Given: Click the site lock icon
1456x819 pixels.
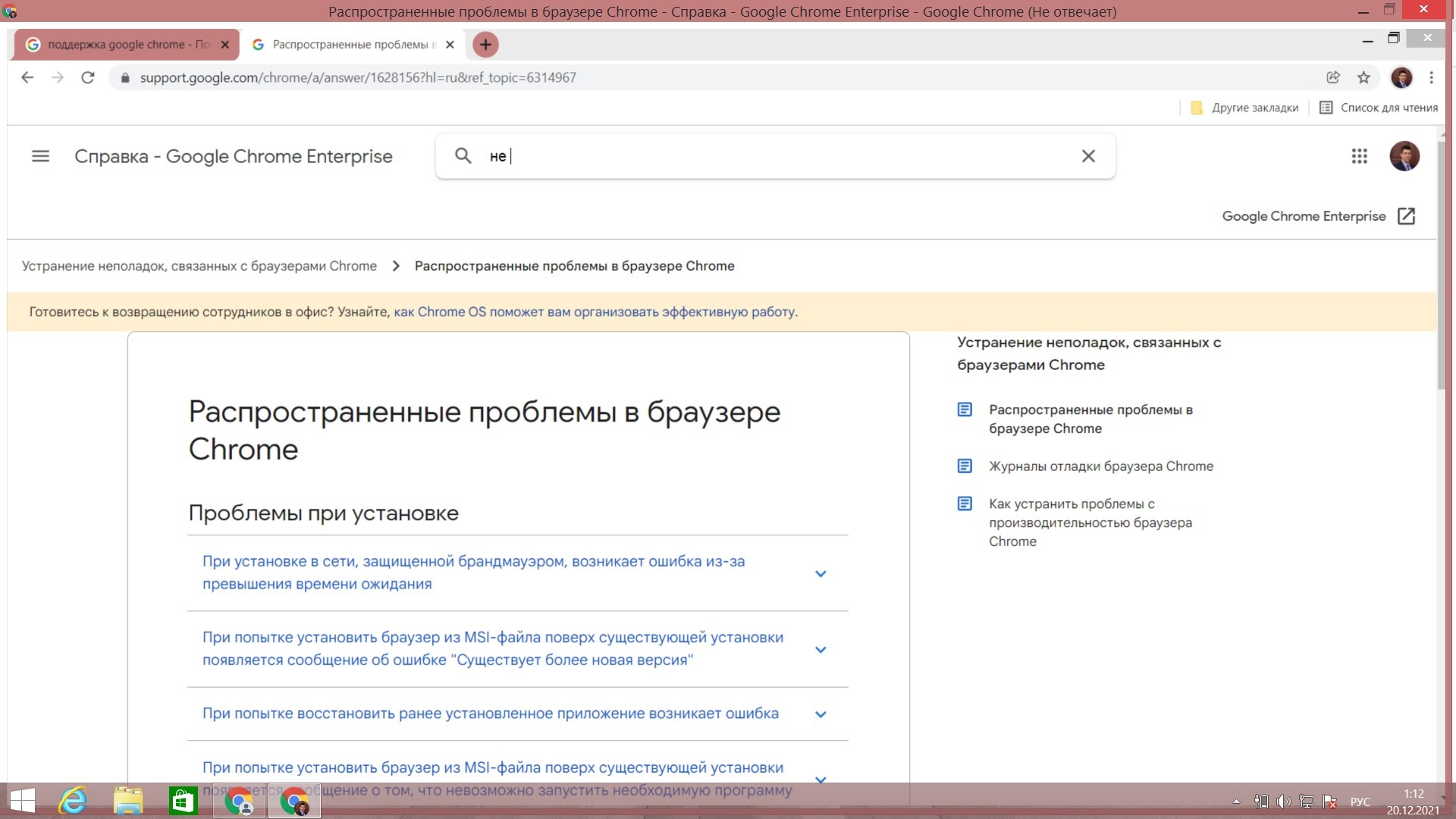Looking at the screenshot, I should pyautogui.click(x=125, y=77).
